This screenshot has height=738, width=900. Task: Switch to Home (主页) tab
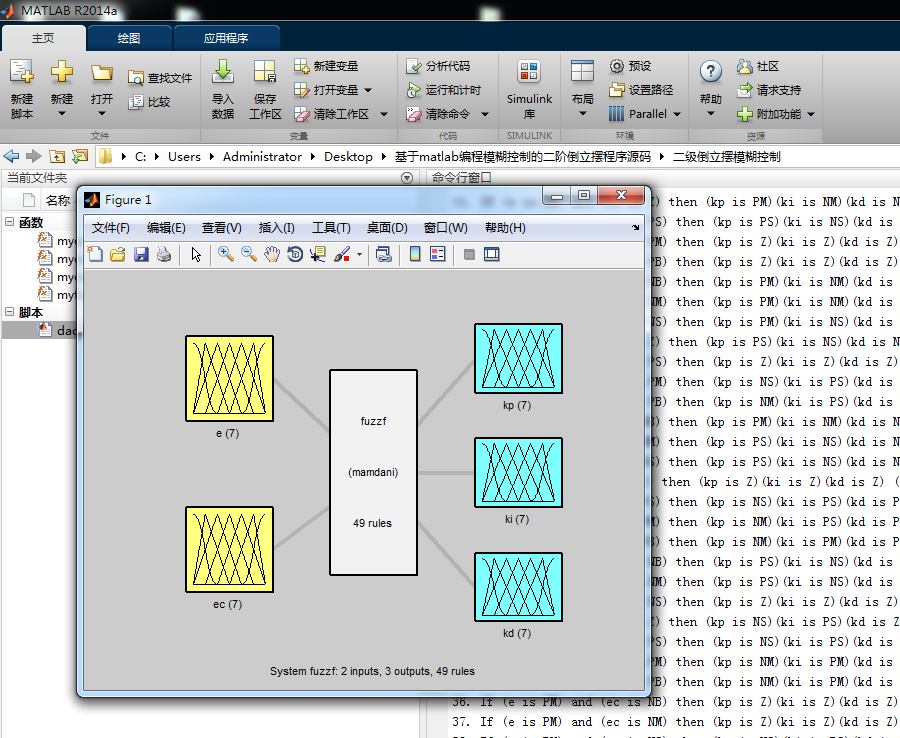point(43,38)
